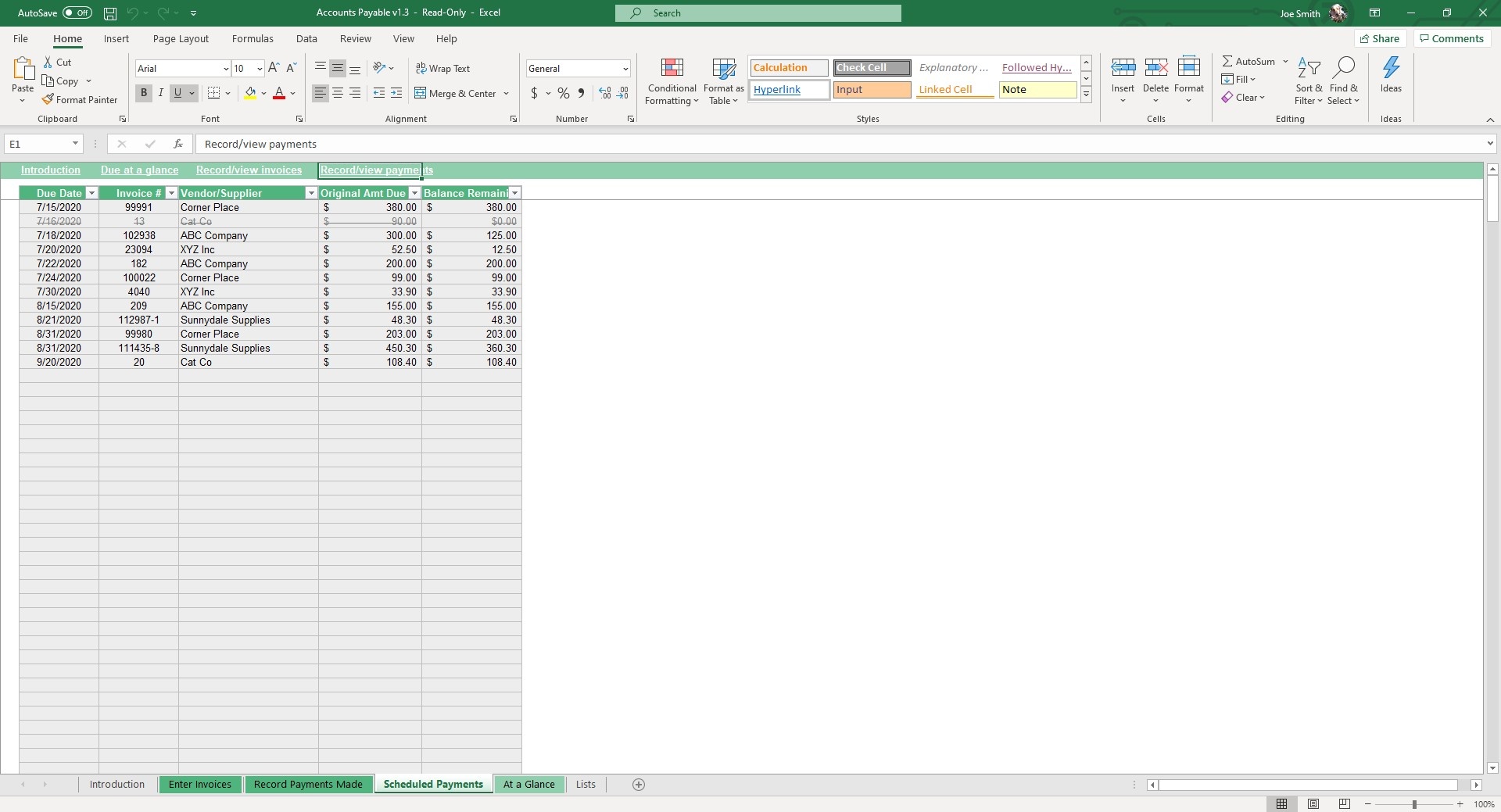Click the Insert cells icon
Viewport: 1501px width, 812px height.
[x=1123, y=69]
